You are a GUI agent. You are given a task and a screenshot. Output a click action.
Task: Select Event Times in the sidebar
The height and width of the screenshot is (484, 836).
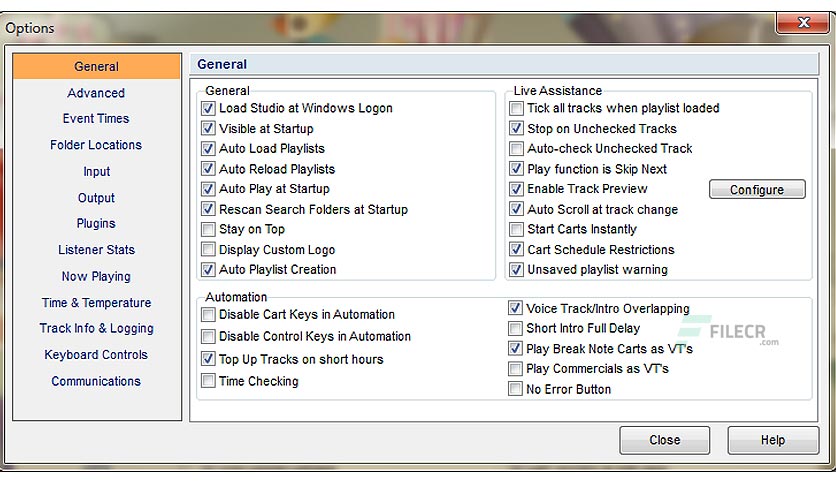[96, 119]
